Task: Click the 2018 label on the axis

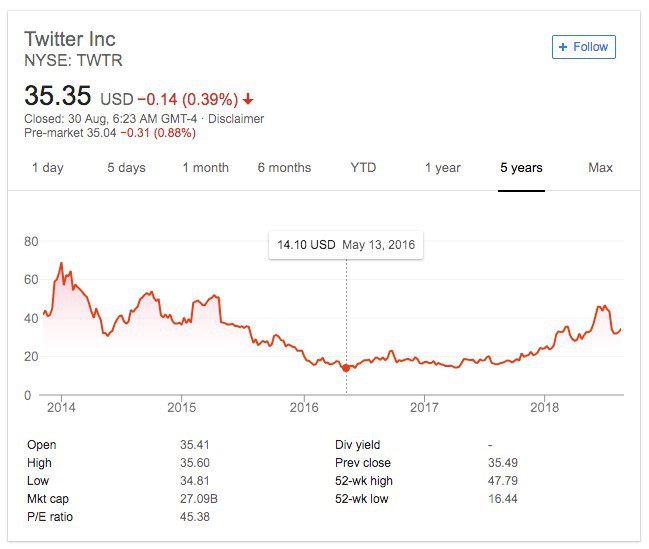Action: [545, 407]
